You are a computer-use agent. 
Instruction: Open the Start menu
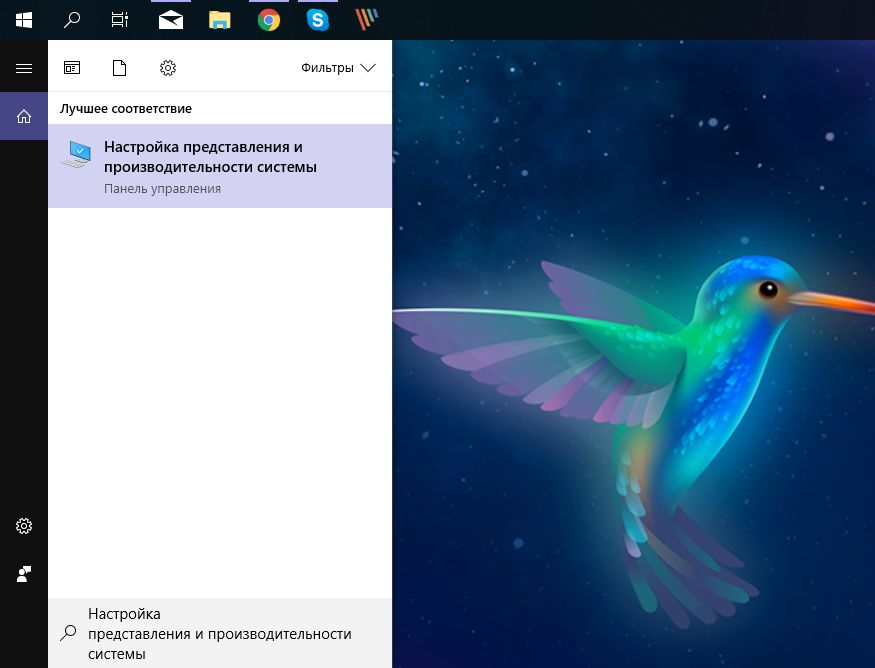[23, 19]
